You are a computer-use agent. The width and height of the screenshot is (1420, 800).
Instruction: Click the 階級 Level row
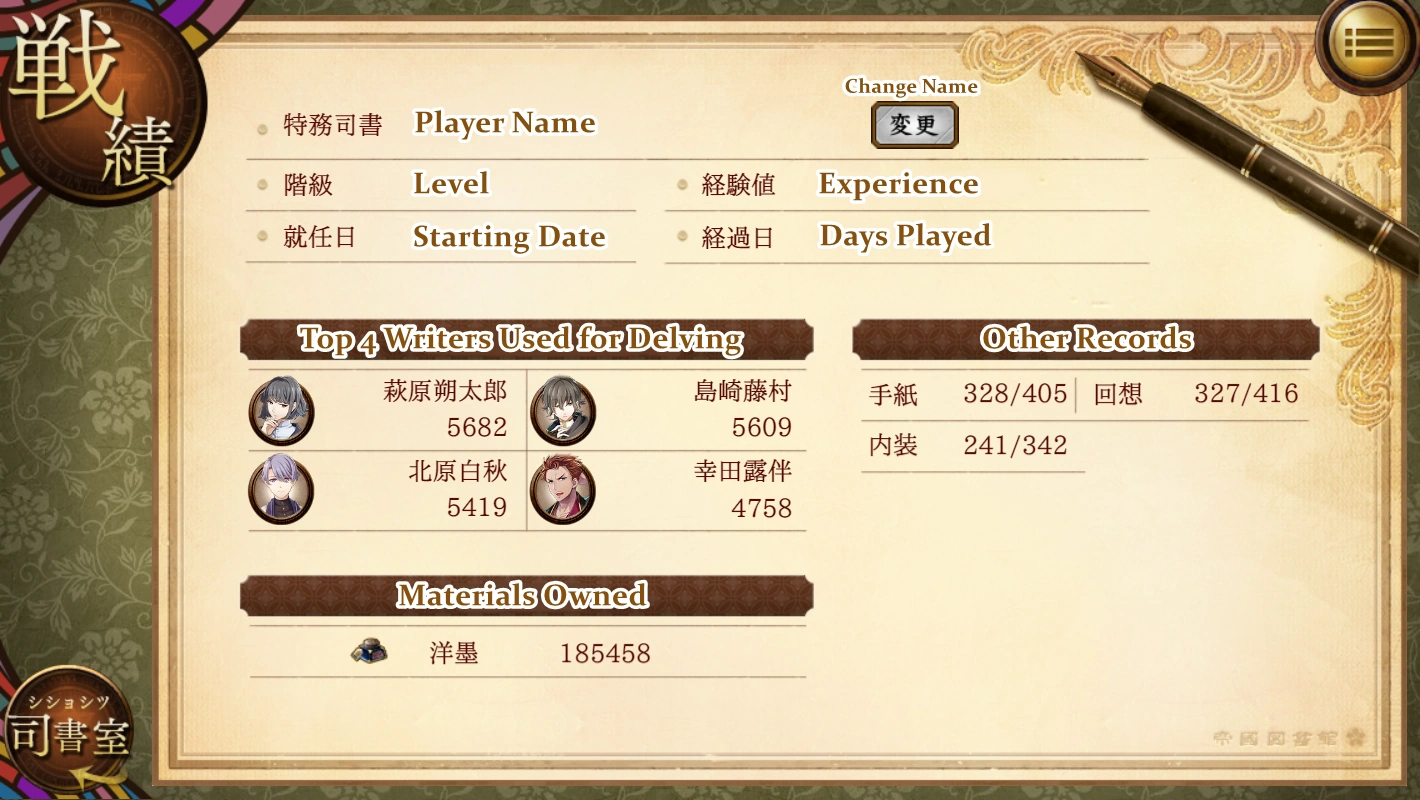coord(441,185)
